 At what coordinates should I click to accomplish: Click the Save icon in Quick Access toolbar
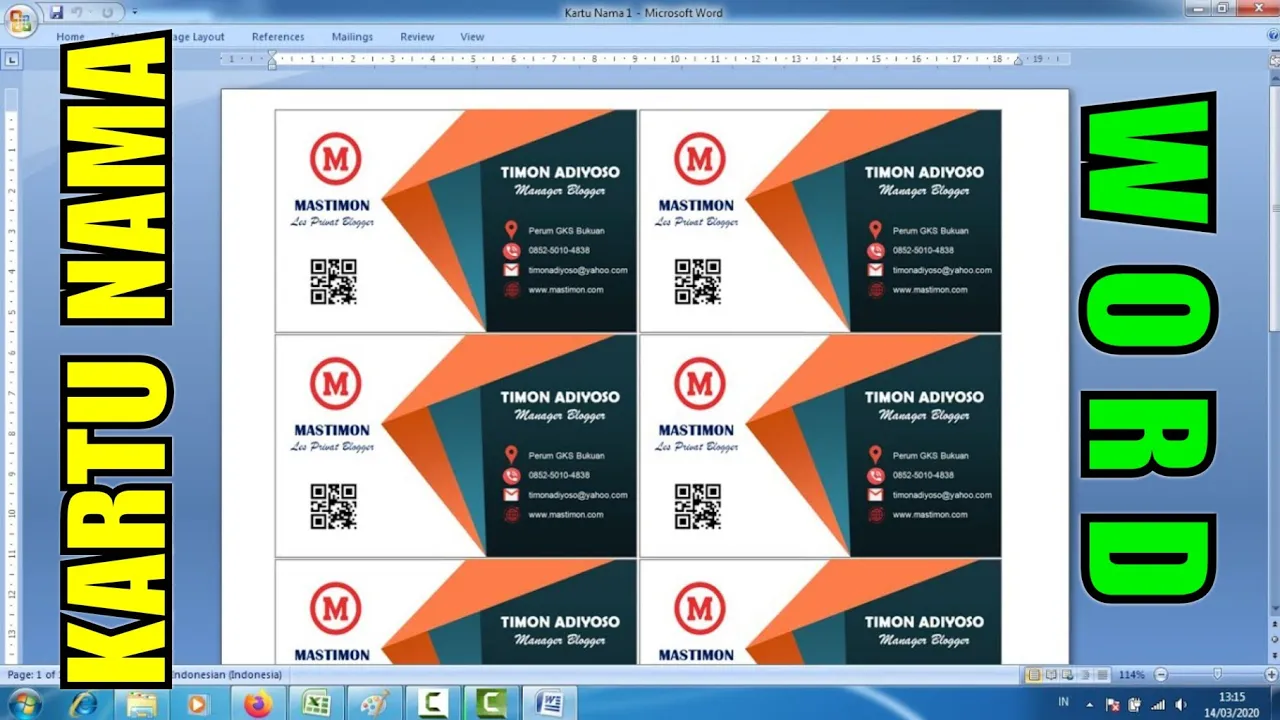[56, 12]
